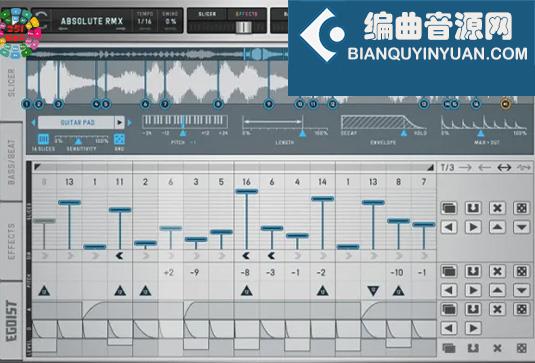Screen dimensions: 535x363
Task: Clear the slicer sequence with X button
Action: tap(497, 208)
